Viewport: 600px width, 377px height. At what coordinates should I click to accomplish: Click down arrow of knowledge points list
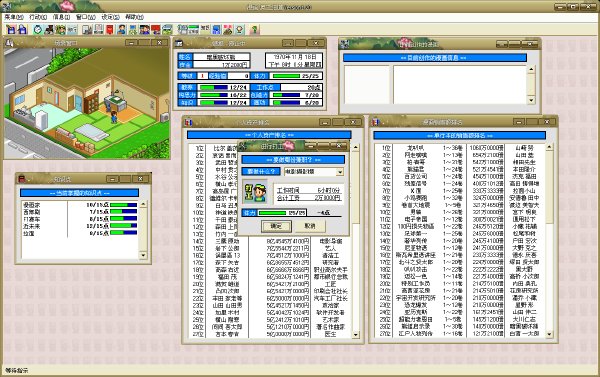click(x=143, y=255)
